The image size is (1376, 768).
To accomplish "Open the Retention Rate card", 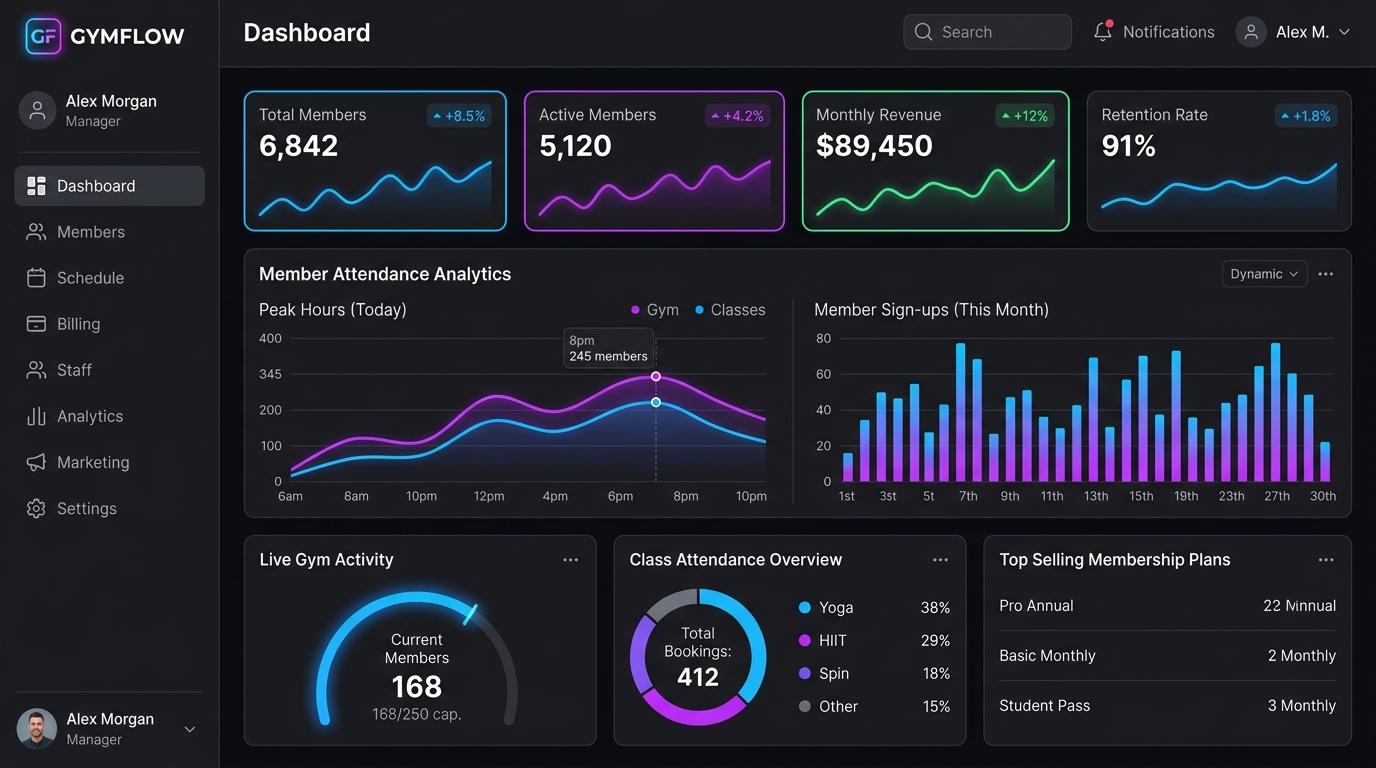I will 1219,161.
